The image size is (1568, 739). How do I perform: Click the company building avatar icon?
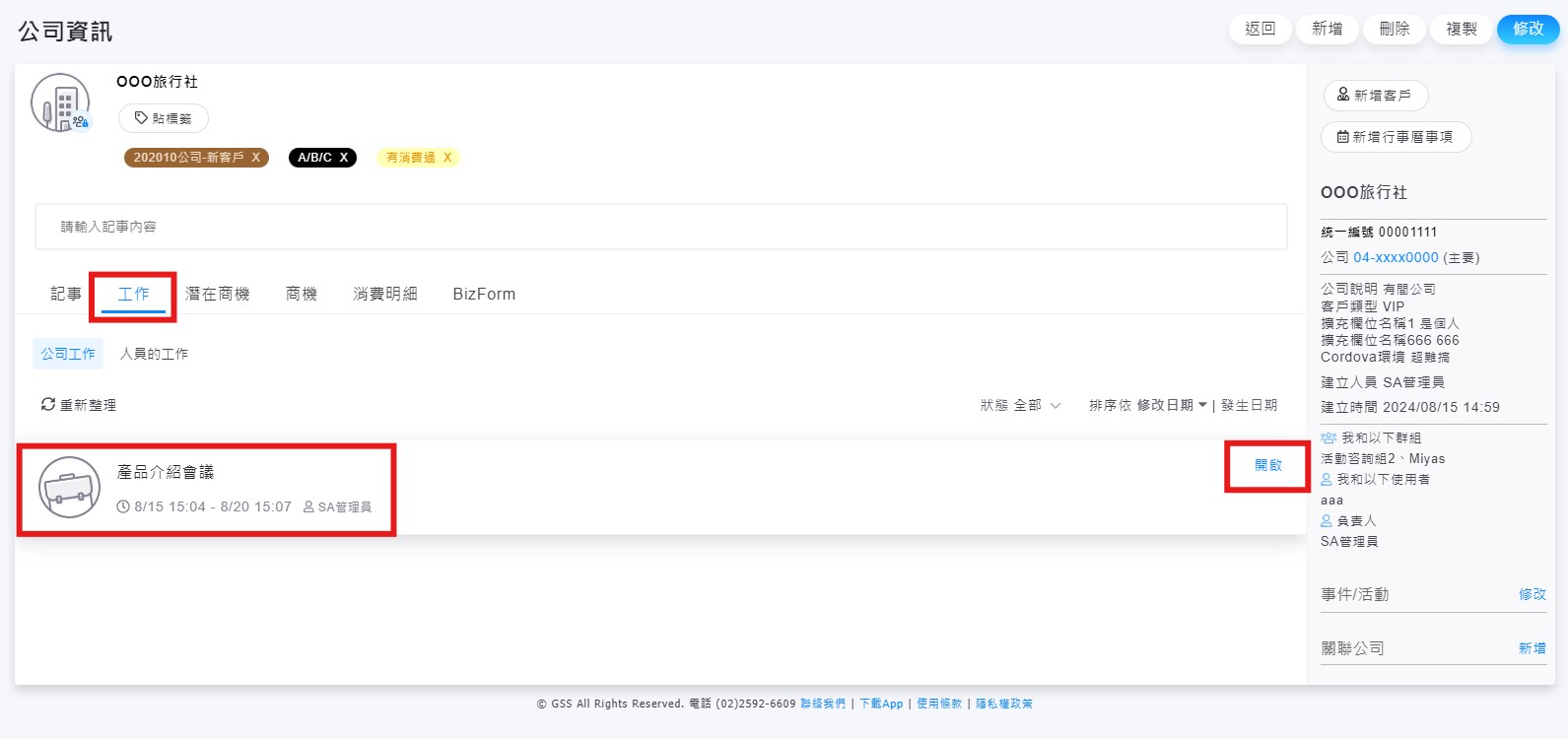click(60, 103)
